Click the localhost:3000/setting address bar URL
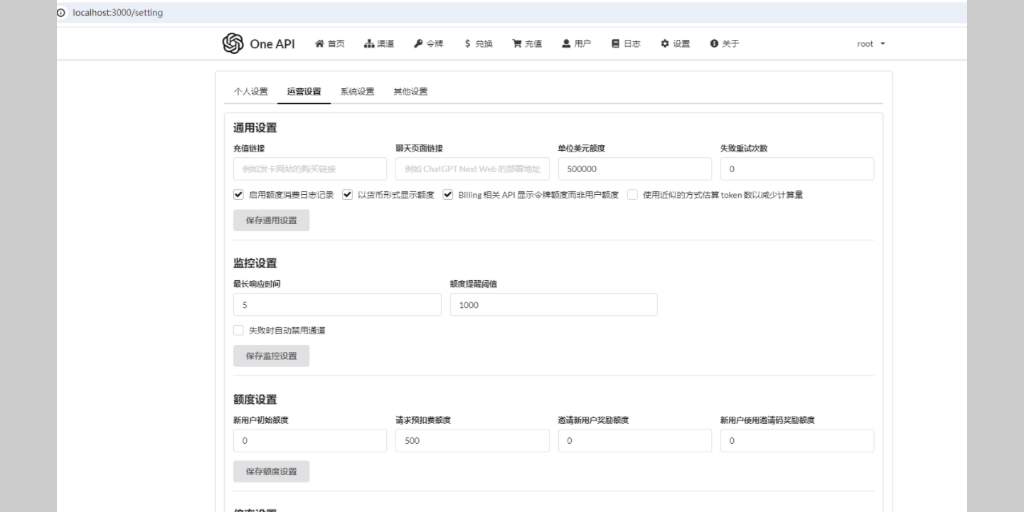1024x512 pixels. pos(118,12)
